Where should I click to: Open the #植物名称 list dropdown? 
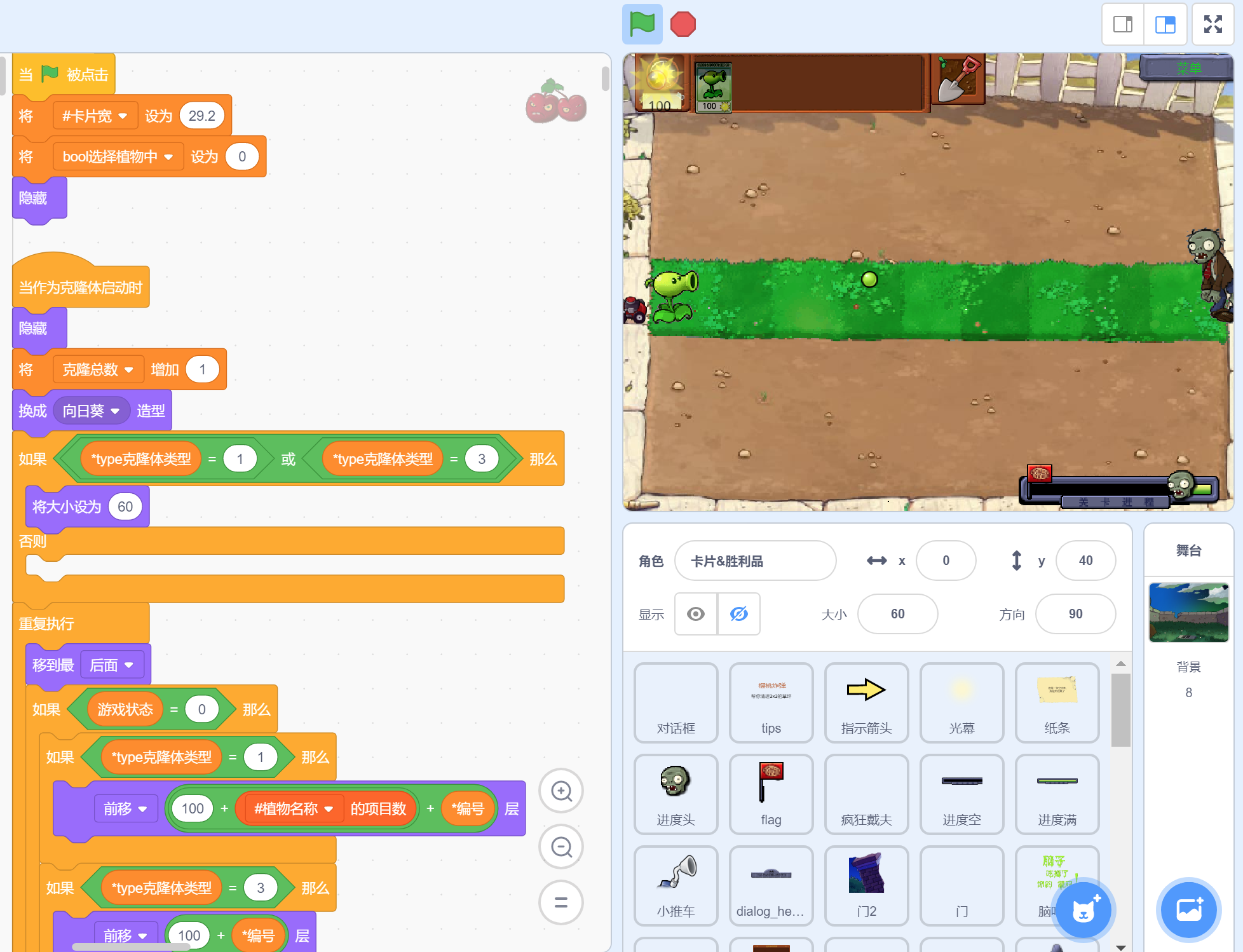(x=294, y=809)
